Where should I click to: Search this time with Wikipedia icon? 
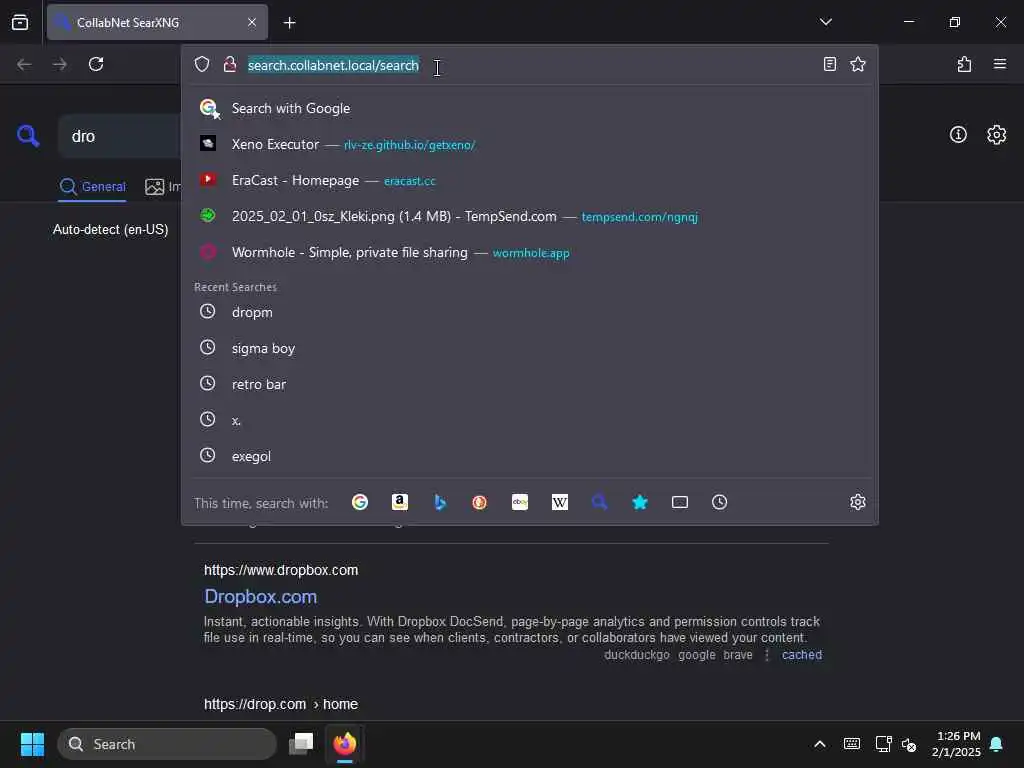tap(560, 502)
